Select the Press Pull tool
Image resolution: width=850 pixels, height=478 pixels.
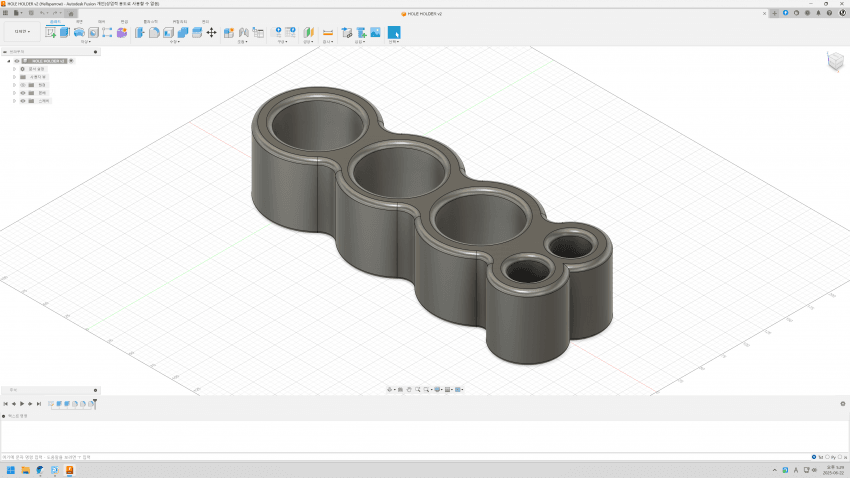pos(140,33)
